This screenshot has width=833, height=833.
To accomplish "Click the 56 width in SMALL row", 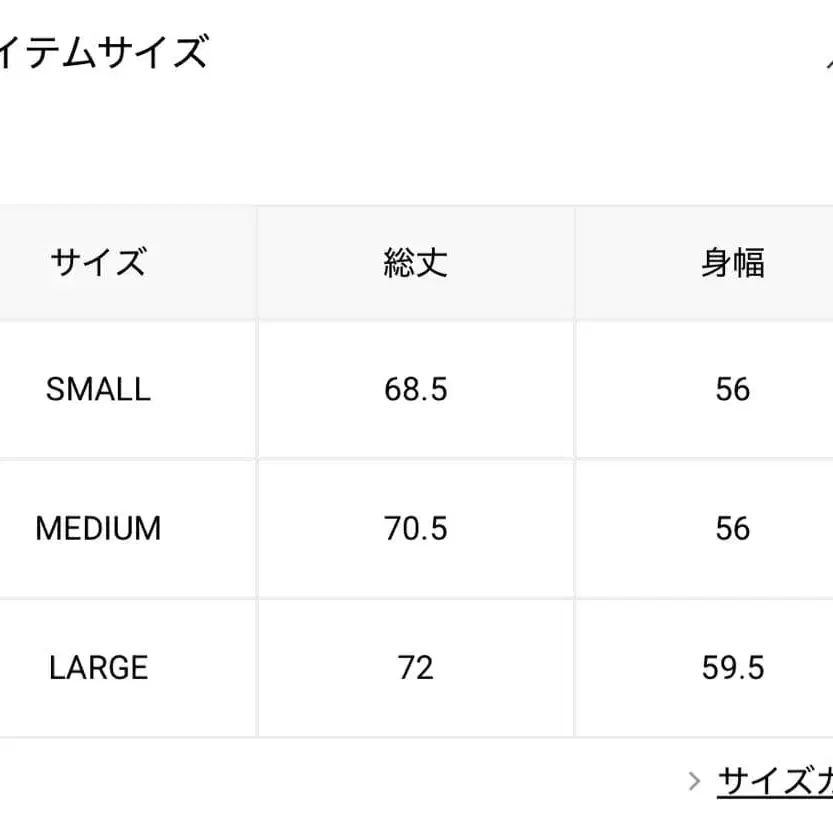I will pos(732,389).
